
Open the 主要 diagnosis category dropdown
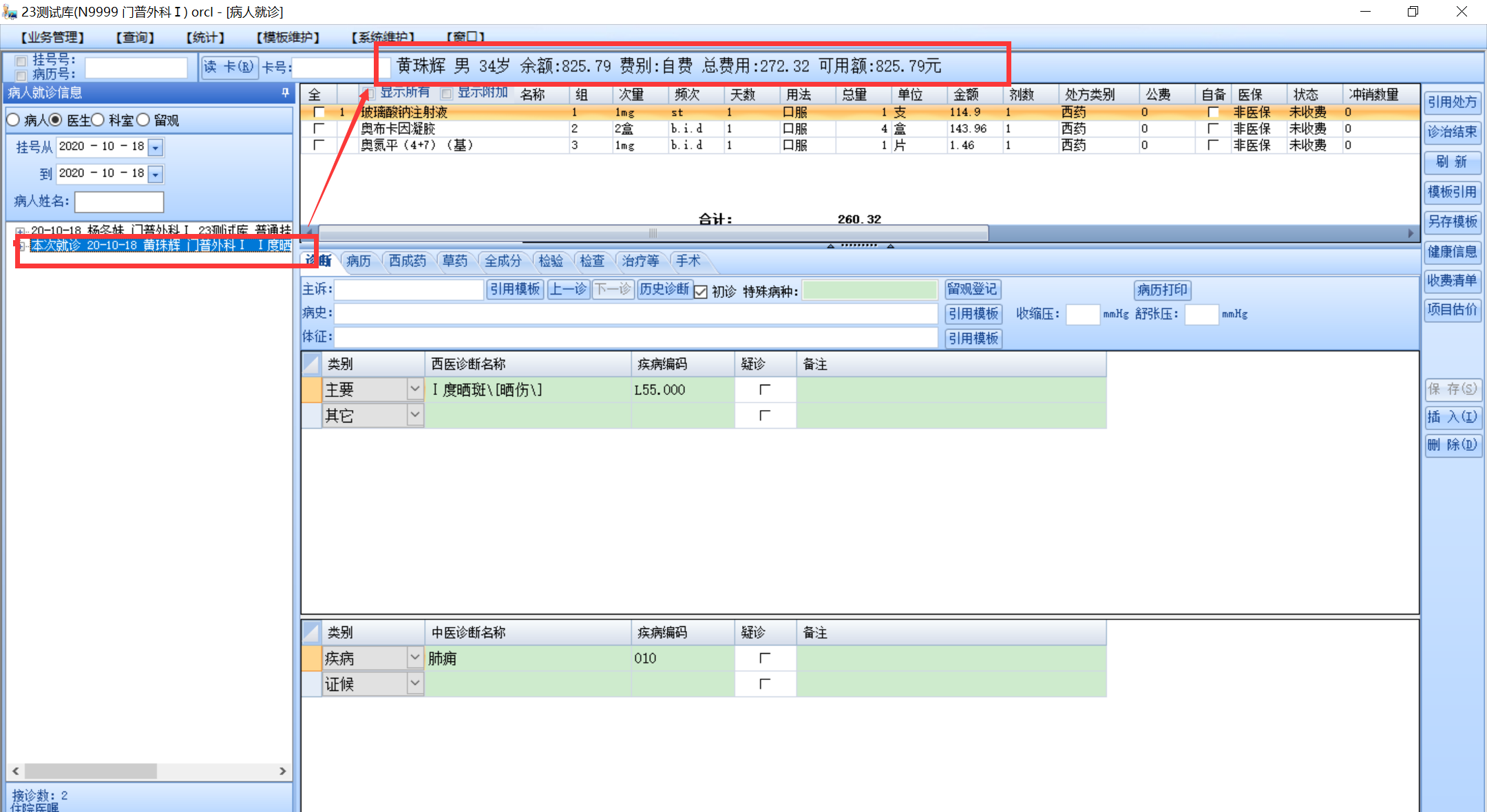[414, 389]
